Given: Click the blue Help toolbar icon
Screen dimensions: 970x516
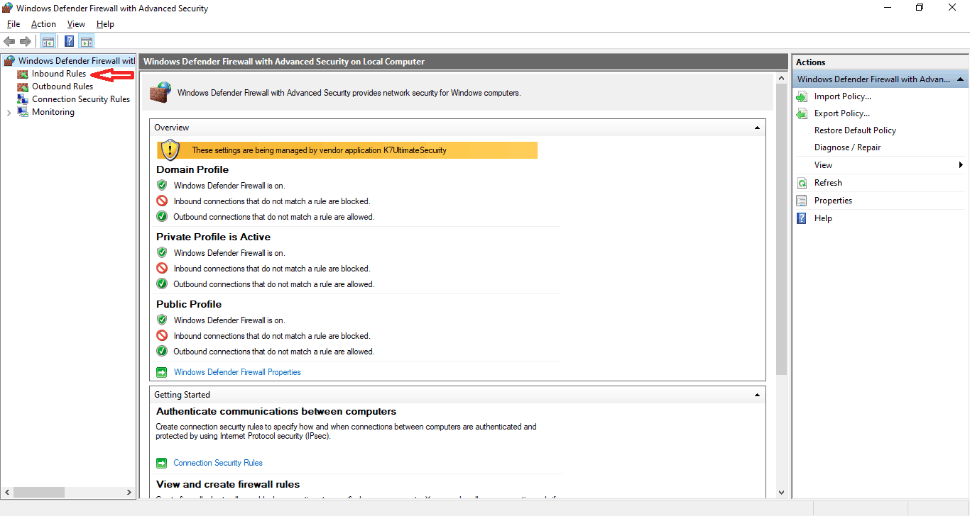Looking at the screenshot, I should pyautogui.click(x=69, y=41).
